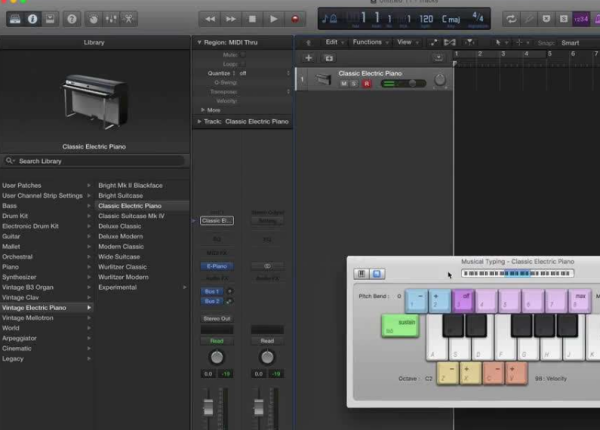Add a new track with plus button

[308, 58]
